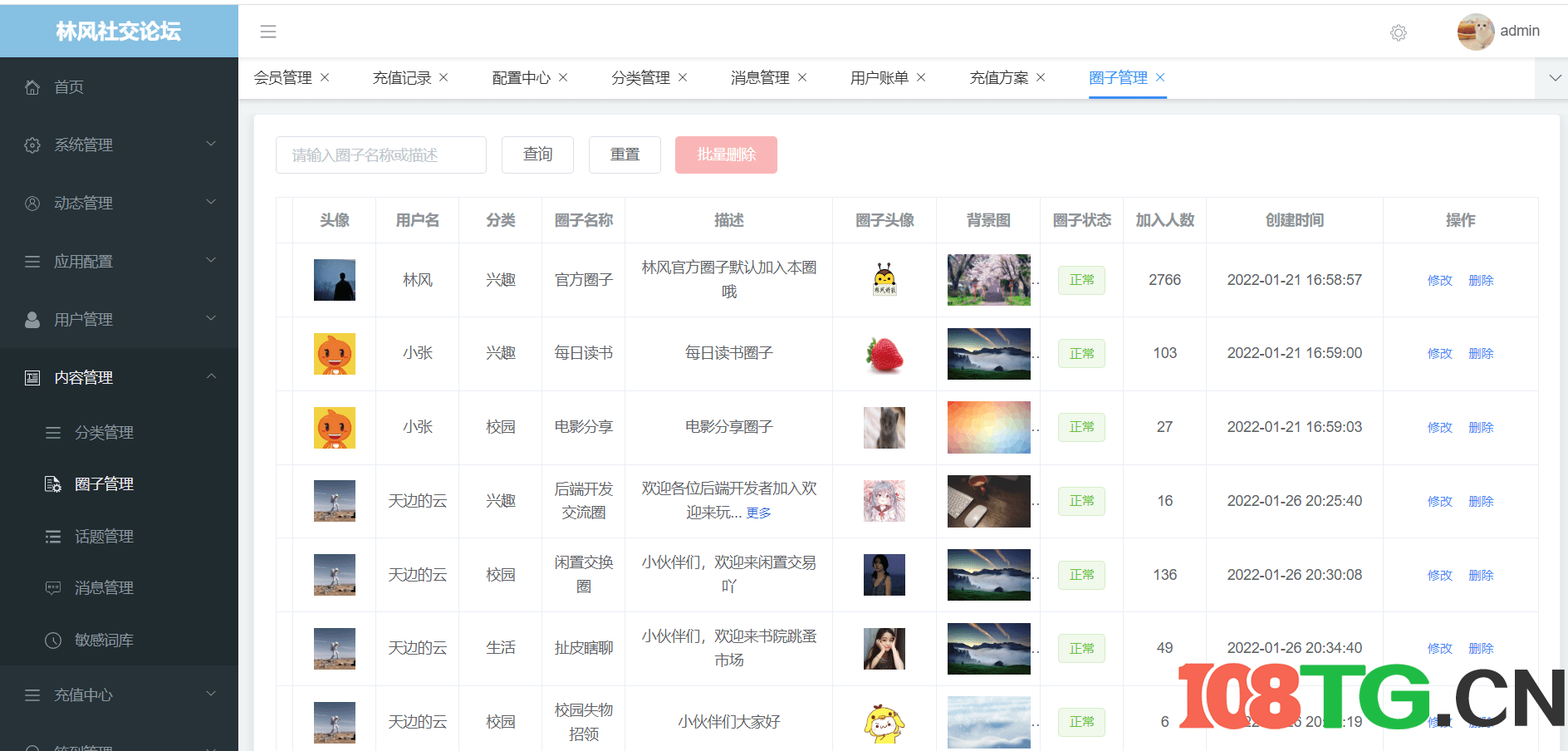Switch to the 会员管理 tab
The width and height of the screenshot is (1568, 751).
[x=282, y=77]
